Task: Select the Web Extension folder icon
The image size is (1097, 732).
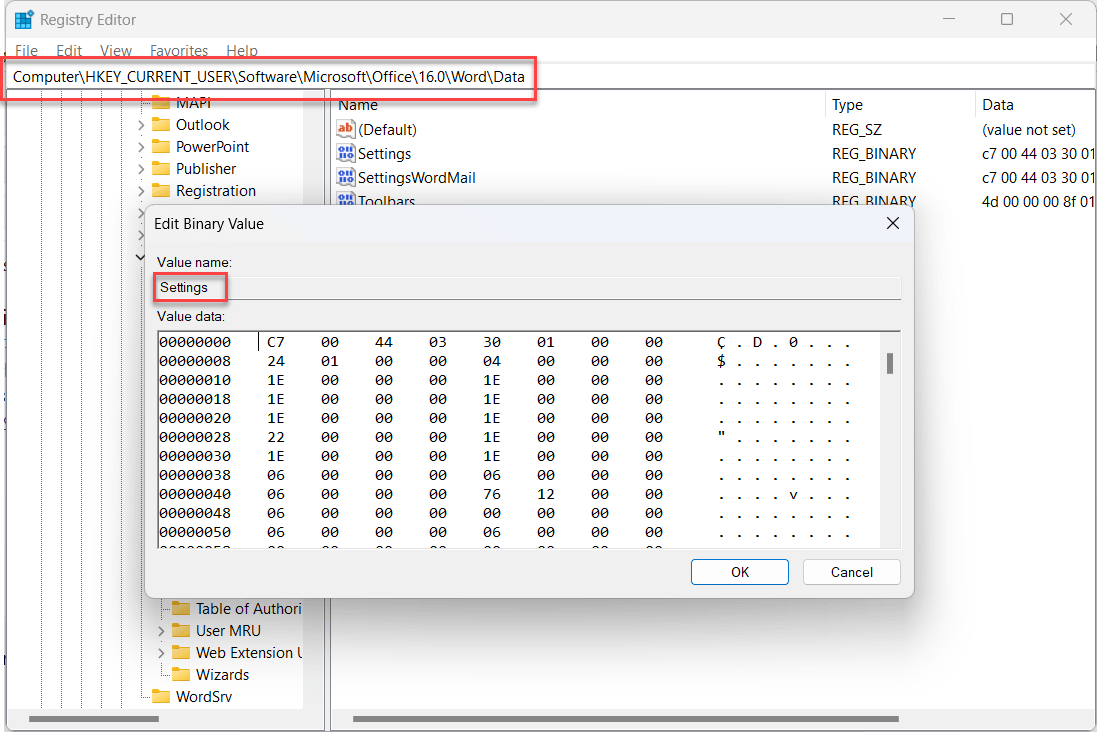Action: (181, 653)
